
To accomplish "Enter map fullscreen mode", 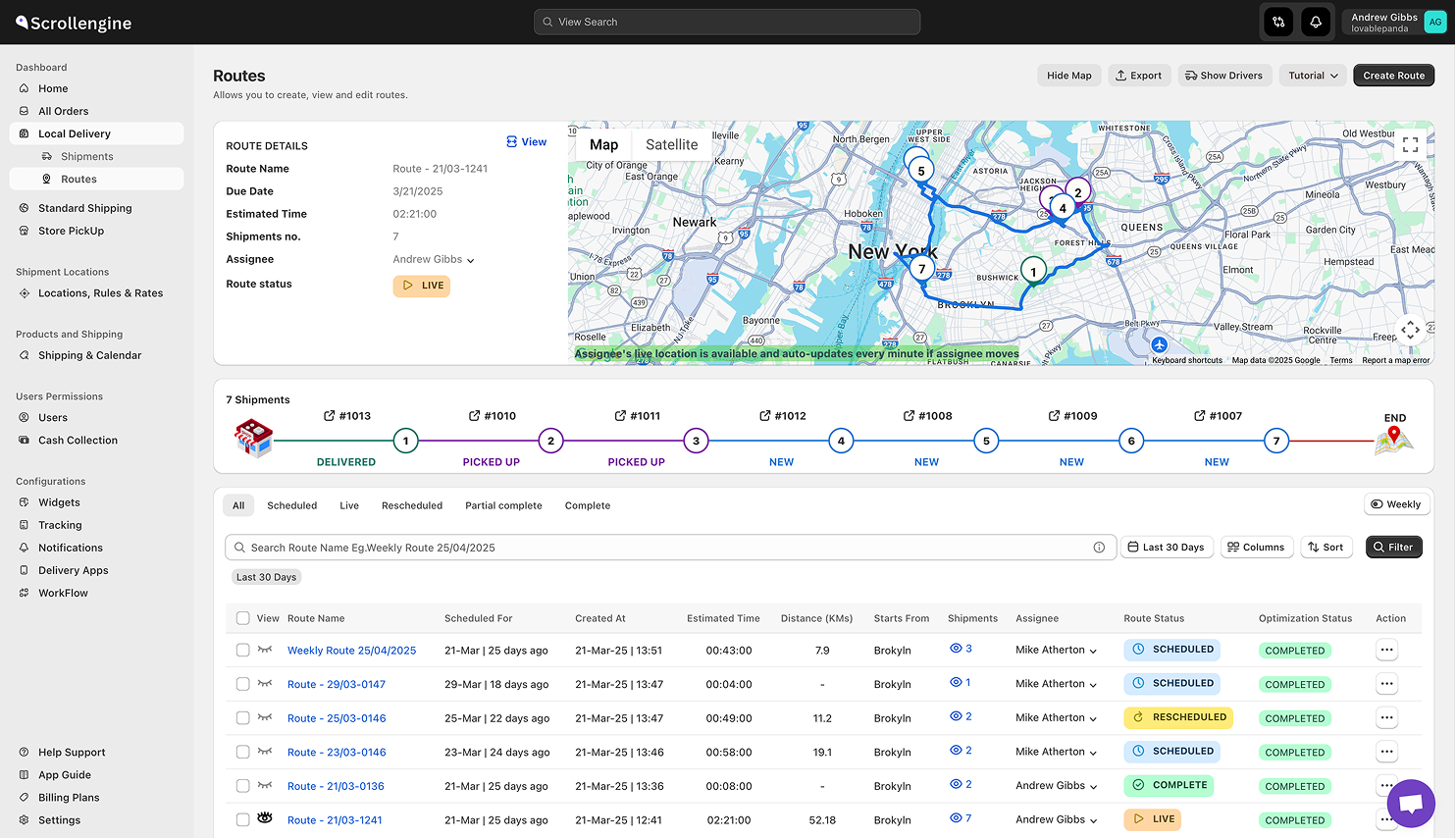I will [x=1410, y=144].
